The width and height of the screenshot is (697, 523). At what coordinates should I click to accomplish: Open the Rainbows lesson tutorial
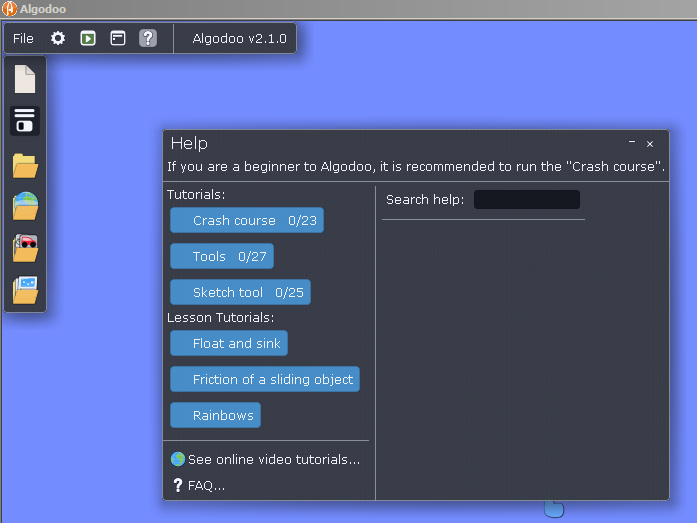216,415
